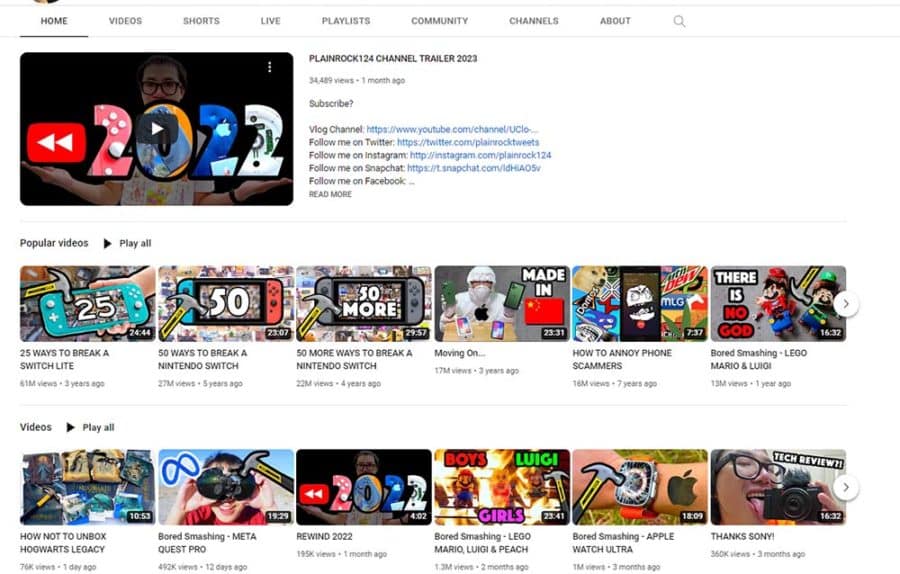Open the Boys Luigi Girls thumbnail
The height and width of the screenshot is (574, 900).
502,487
